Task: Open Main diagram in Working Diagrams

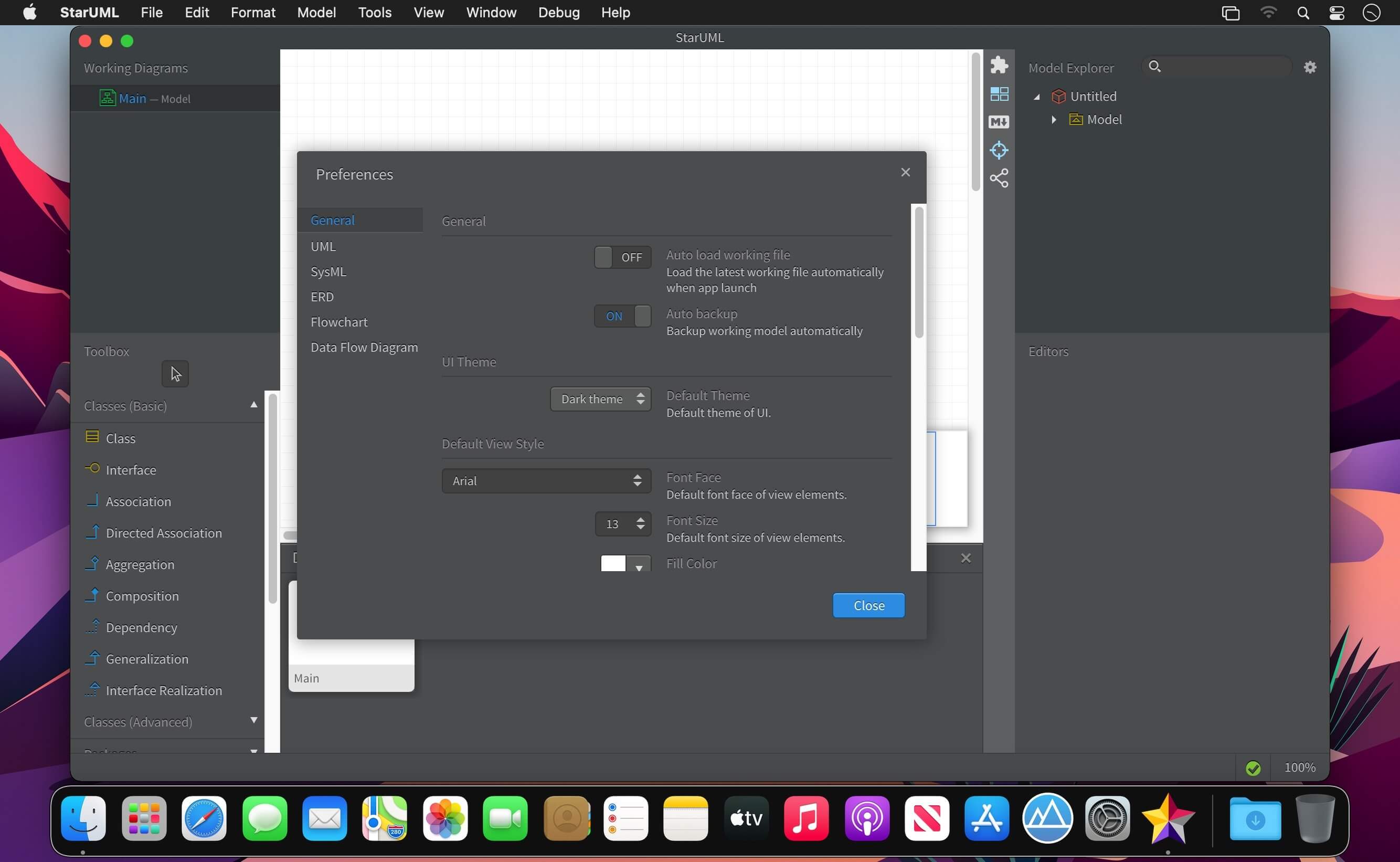Action: 175,98
